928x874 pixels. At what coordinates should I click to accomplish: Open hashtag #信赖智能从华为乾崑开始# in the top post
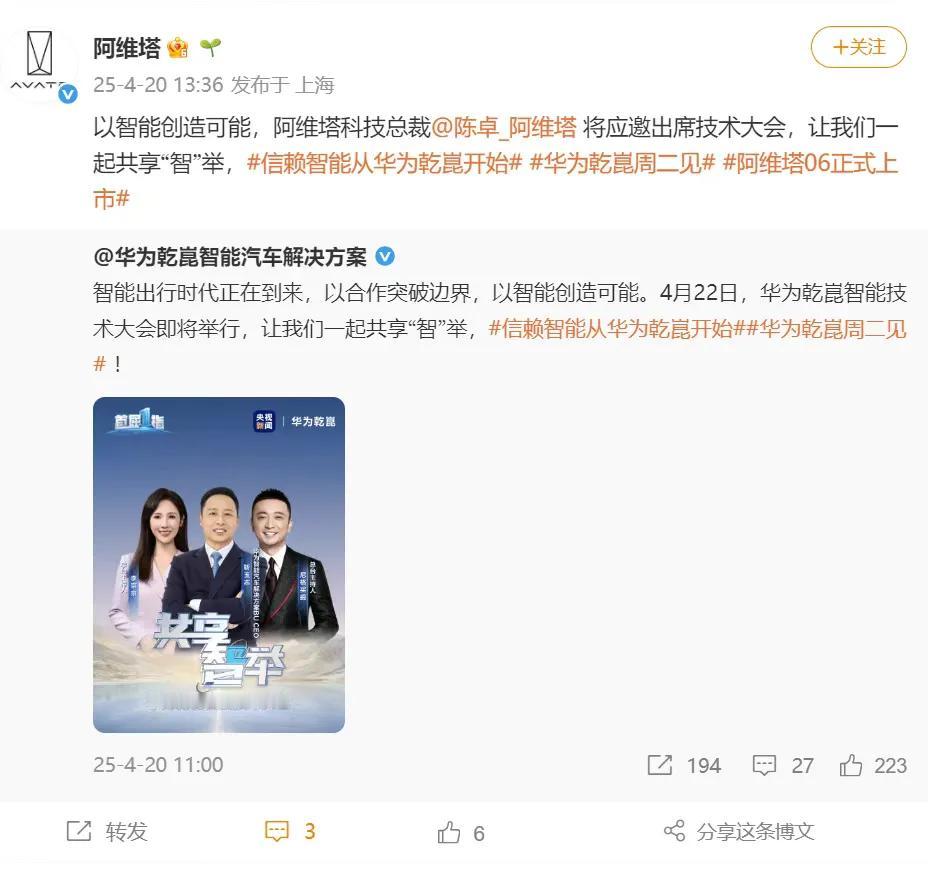pyautogui.click(x=384, y=163)
